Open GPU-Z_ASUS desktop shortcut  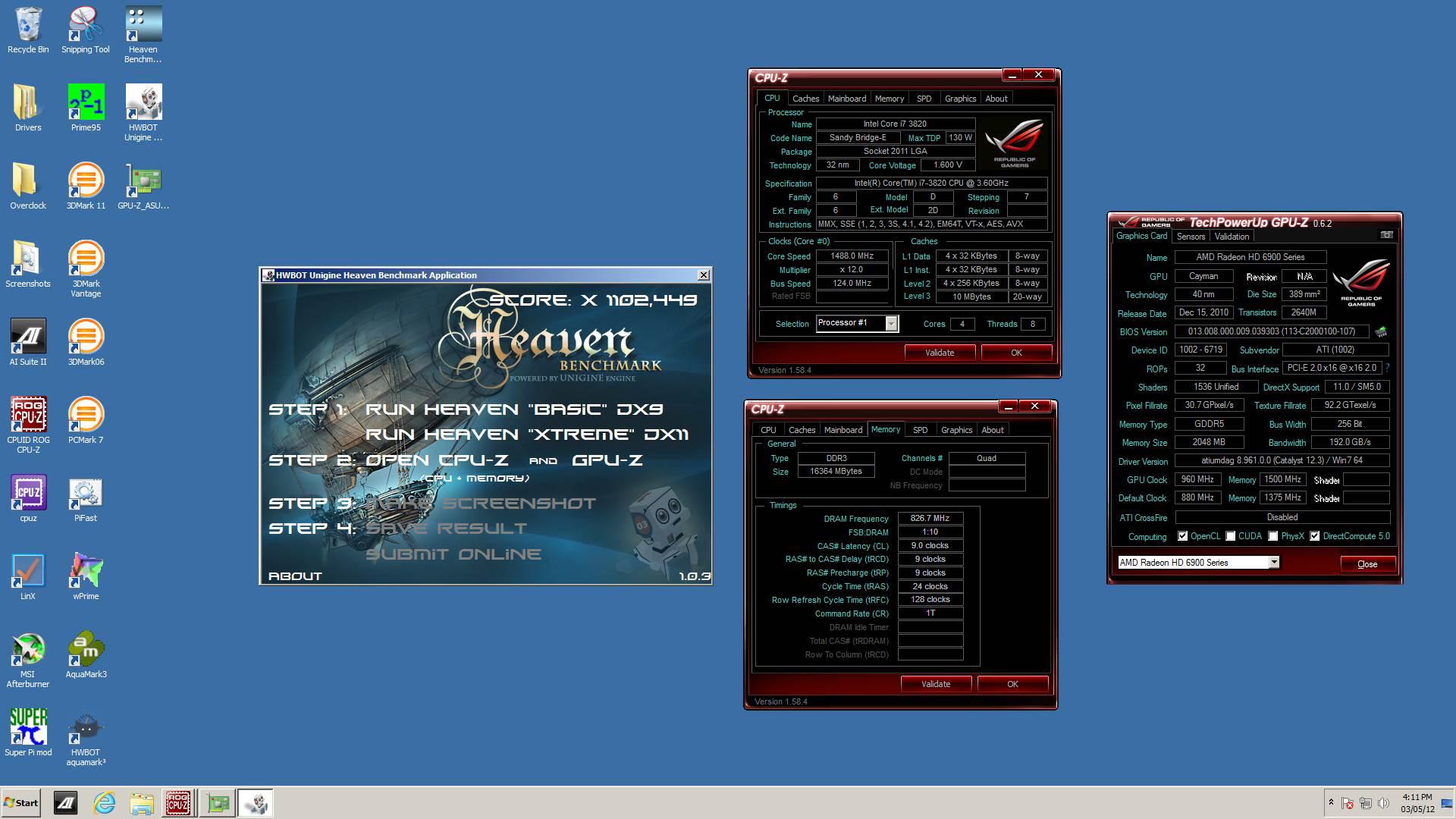click(x=143, y=187)
